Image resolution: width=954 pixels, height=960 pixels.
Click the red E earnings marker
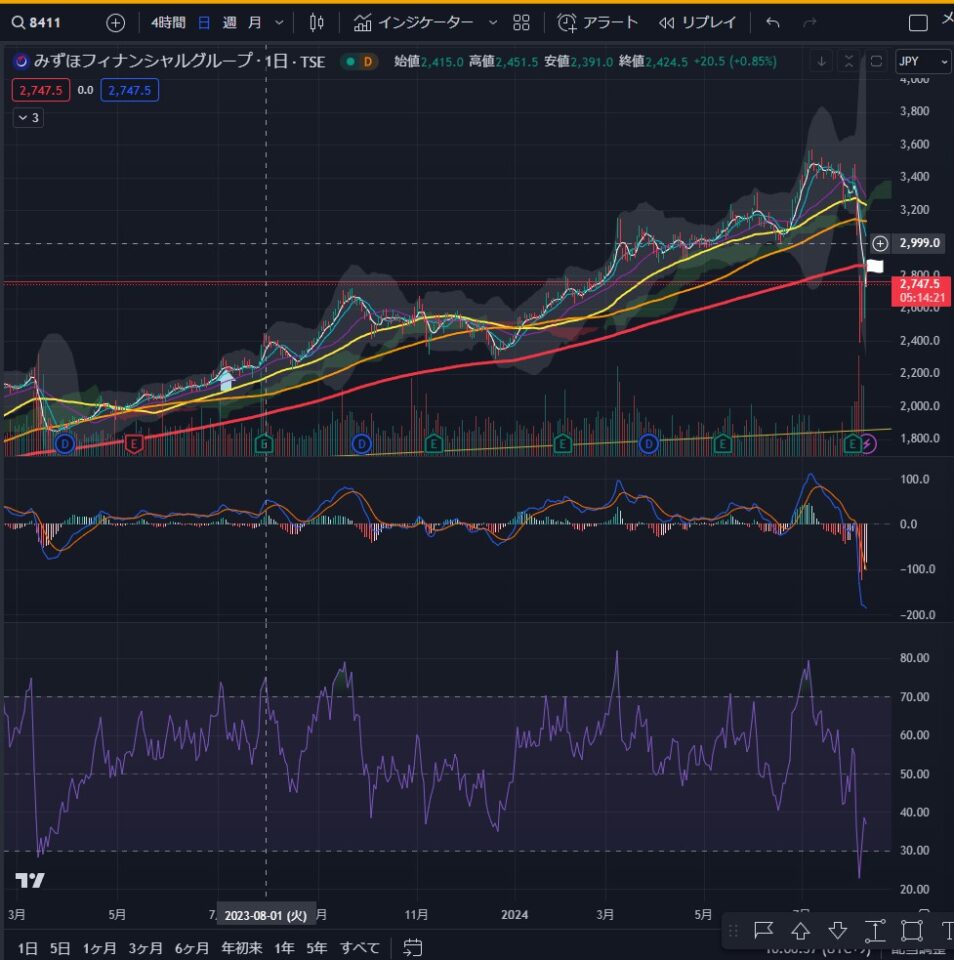click(134, 443)
